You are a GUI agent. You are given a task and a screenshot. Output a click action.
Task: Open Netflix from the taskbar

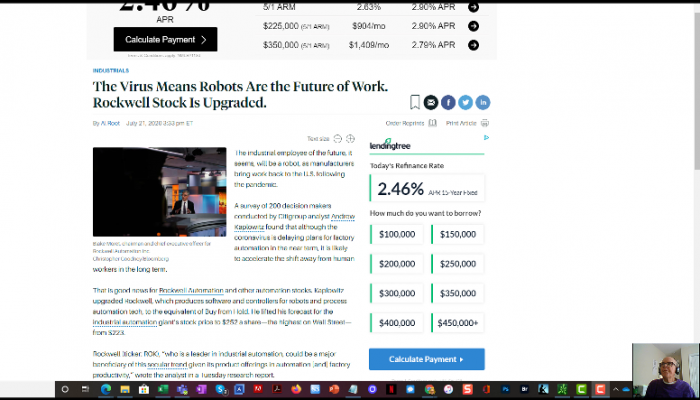(391, 389)
